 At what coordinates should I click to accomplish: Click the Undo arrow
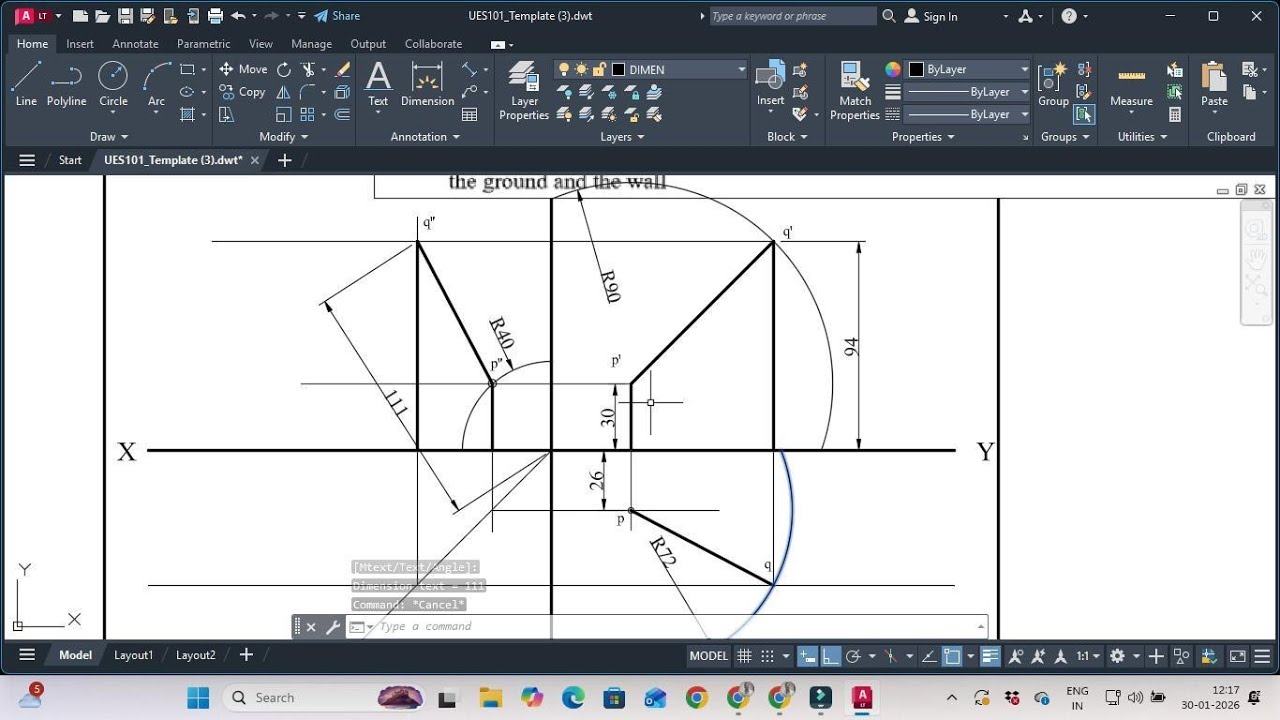tap(238, 16)
